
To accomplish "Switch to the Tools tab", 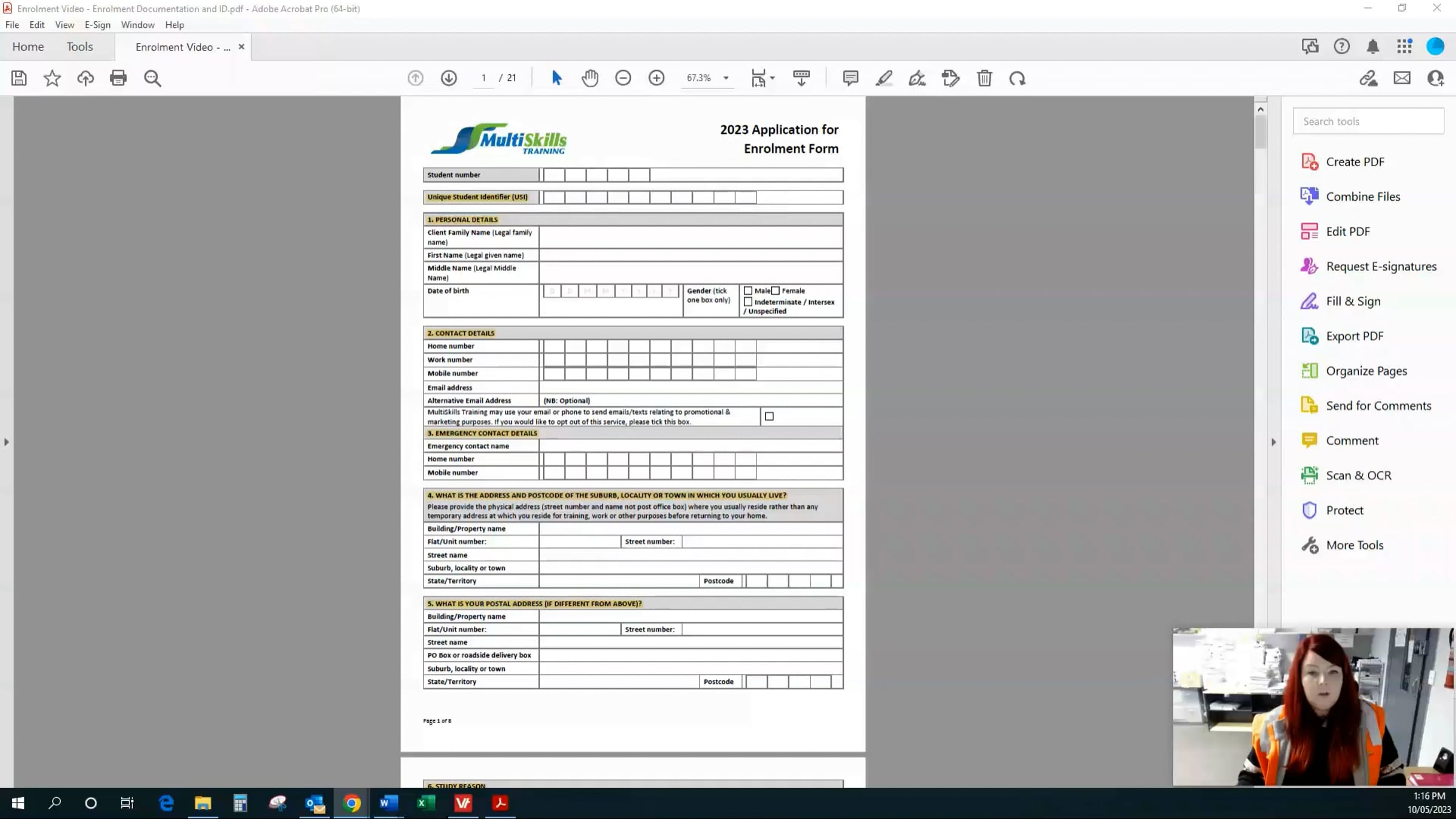I will [x=79, y=47].
